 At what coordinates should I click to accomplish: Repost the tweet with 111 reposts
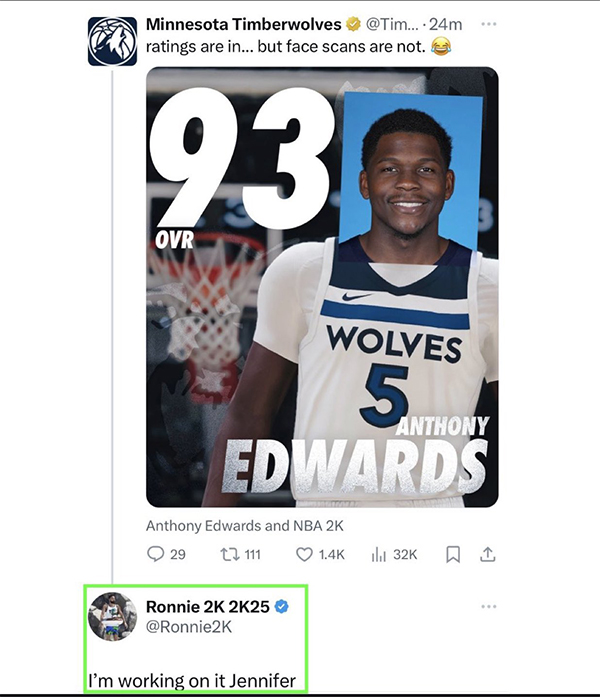(x=230, y=554)
